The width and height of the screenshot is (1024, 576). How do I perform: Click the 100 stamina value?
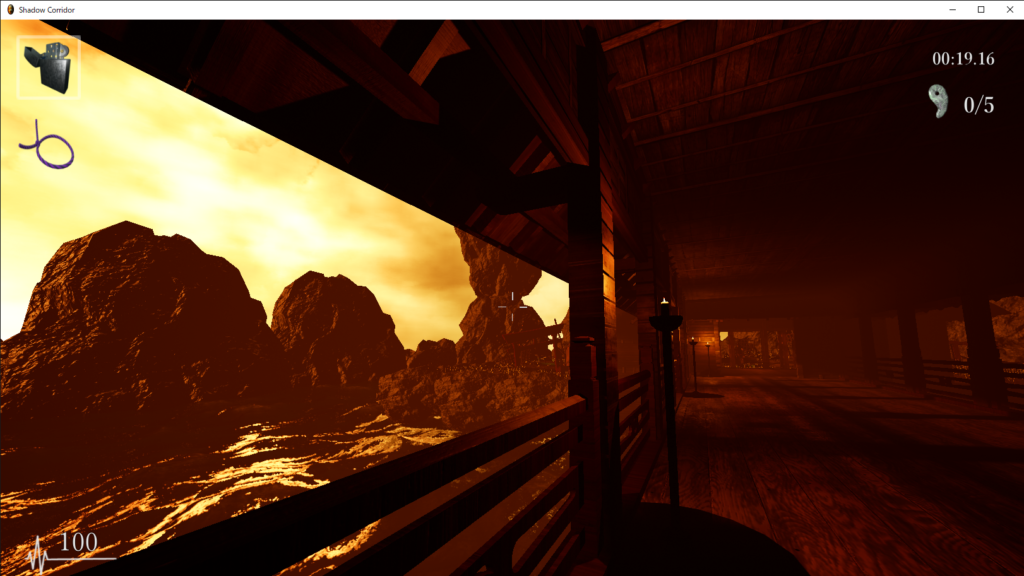[x=79, y=543]
